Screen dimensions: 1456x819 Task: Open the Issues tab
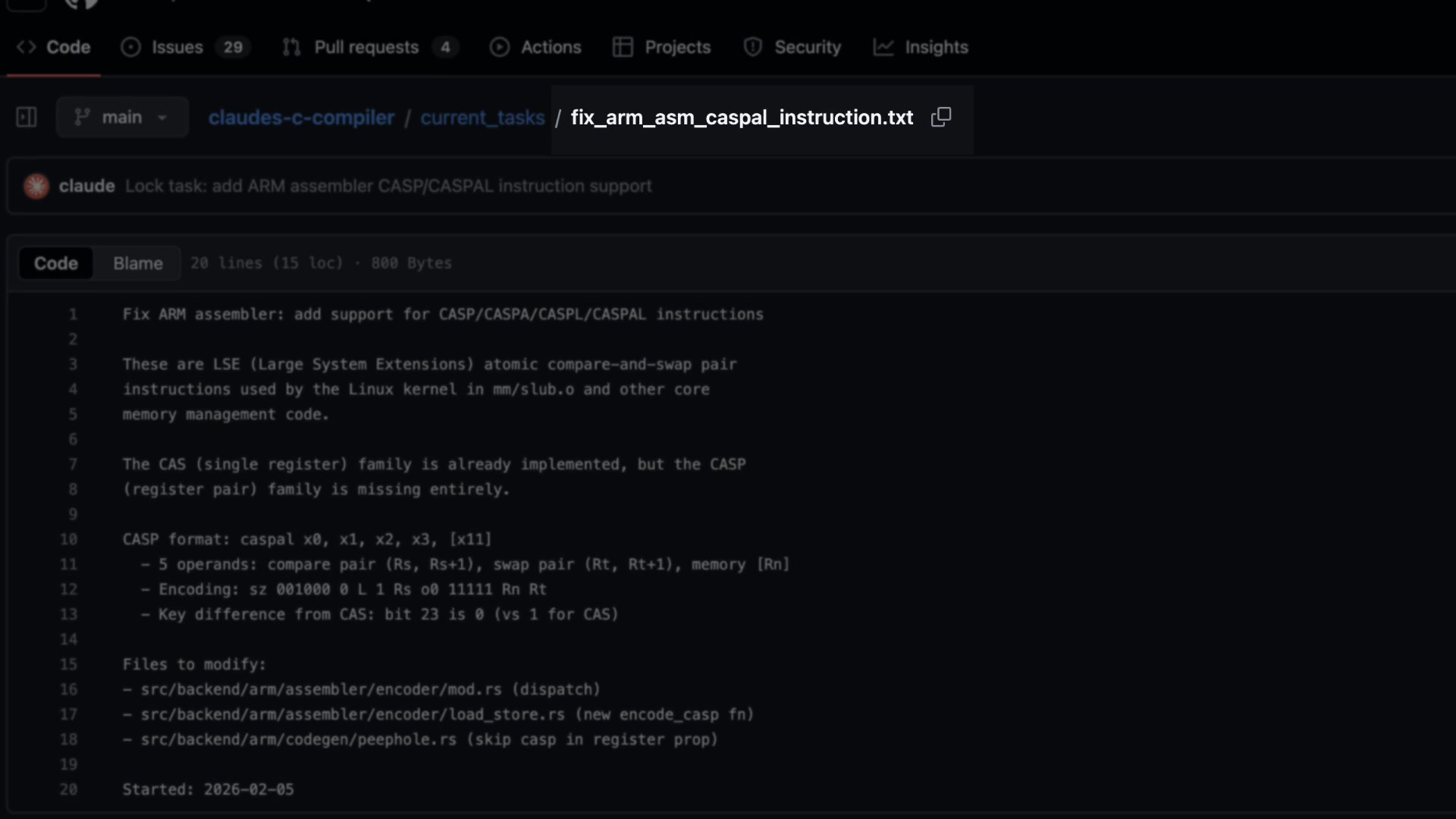[186, 47]
